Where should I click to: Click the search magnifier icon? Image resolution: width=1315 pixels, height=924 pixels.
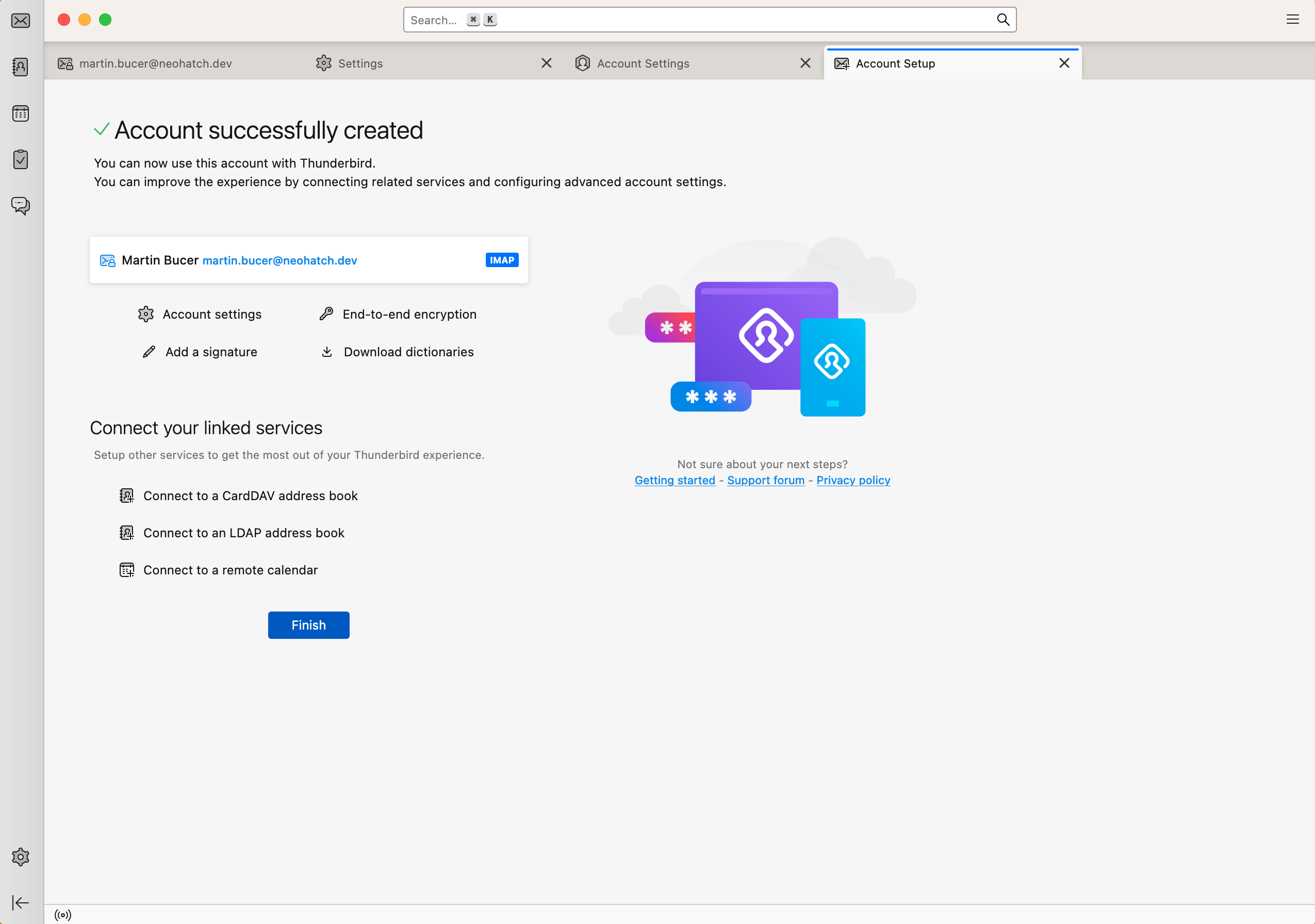coord(1003,20)
